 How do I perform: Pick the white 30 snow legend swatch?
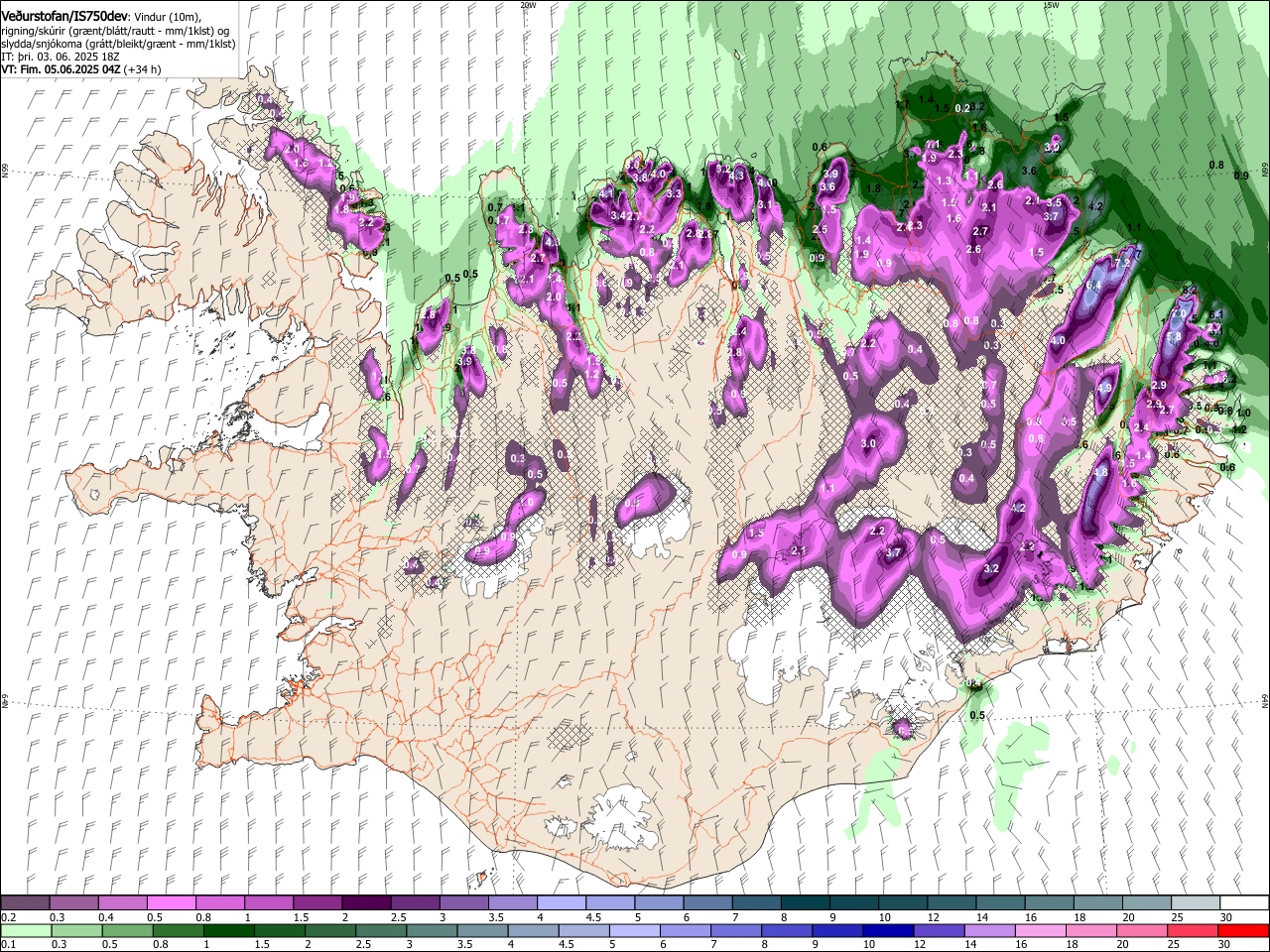click(x=1242, y=903)
